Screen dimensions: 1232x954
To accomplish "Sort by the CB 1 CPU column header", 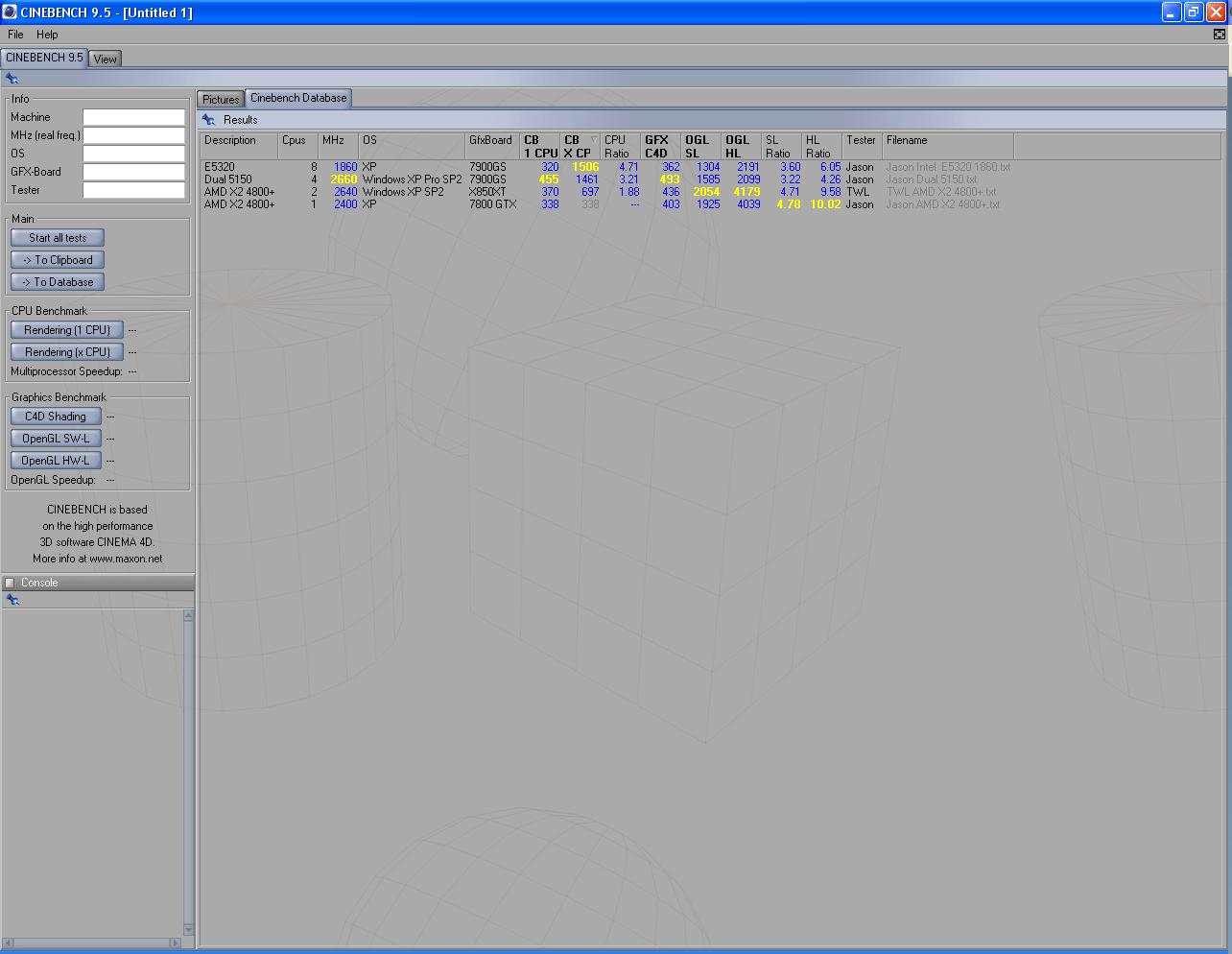I will pos(540,146).
